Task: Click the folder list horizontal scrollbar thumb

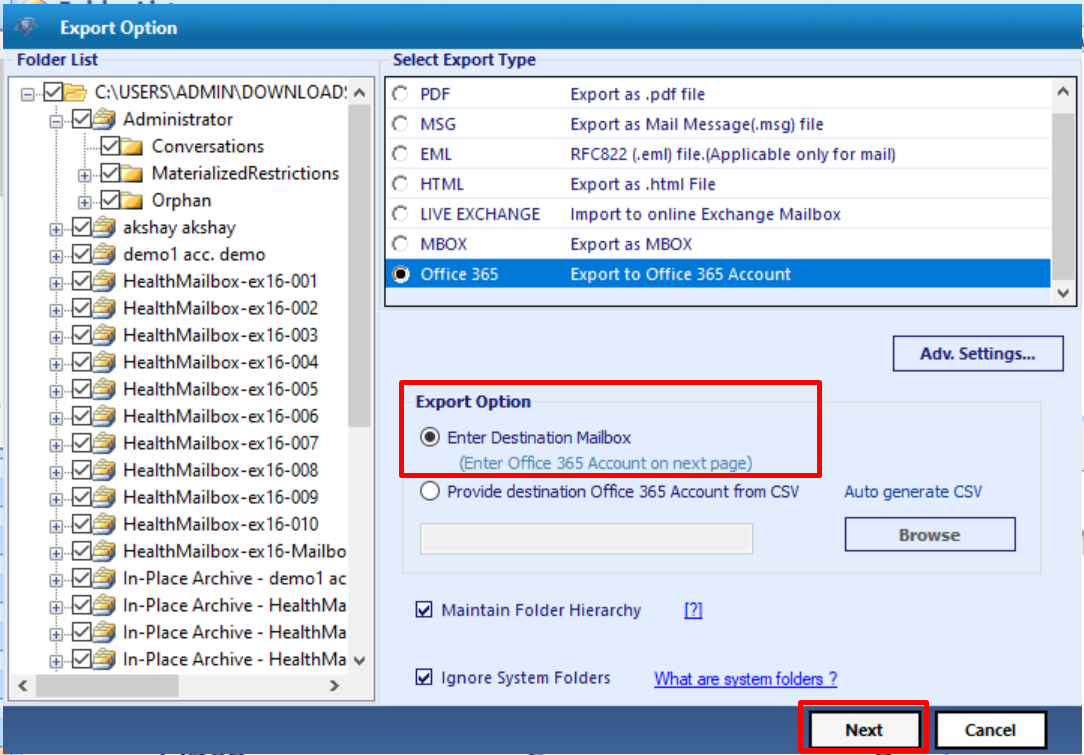Action: tap(107, 685)
